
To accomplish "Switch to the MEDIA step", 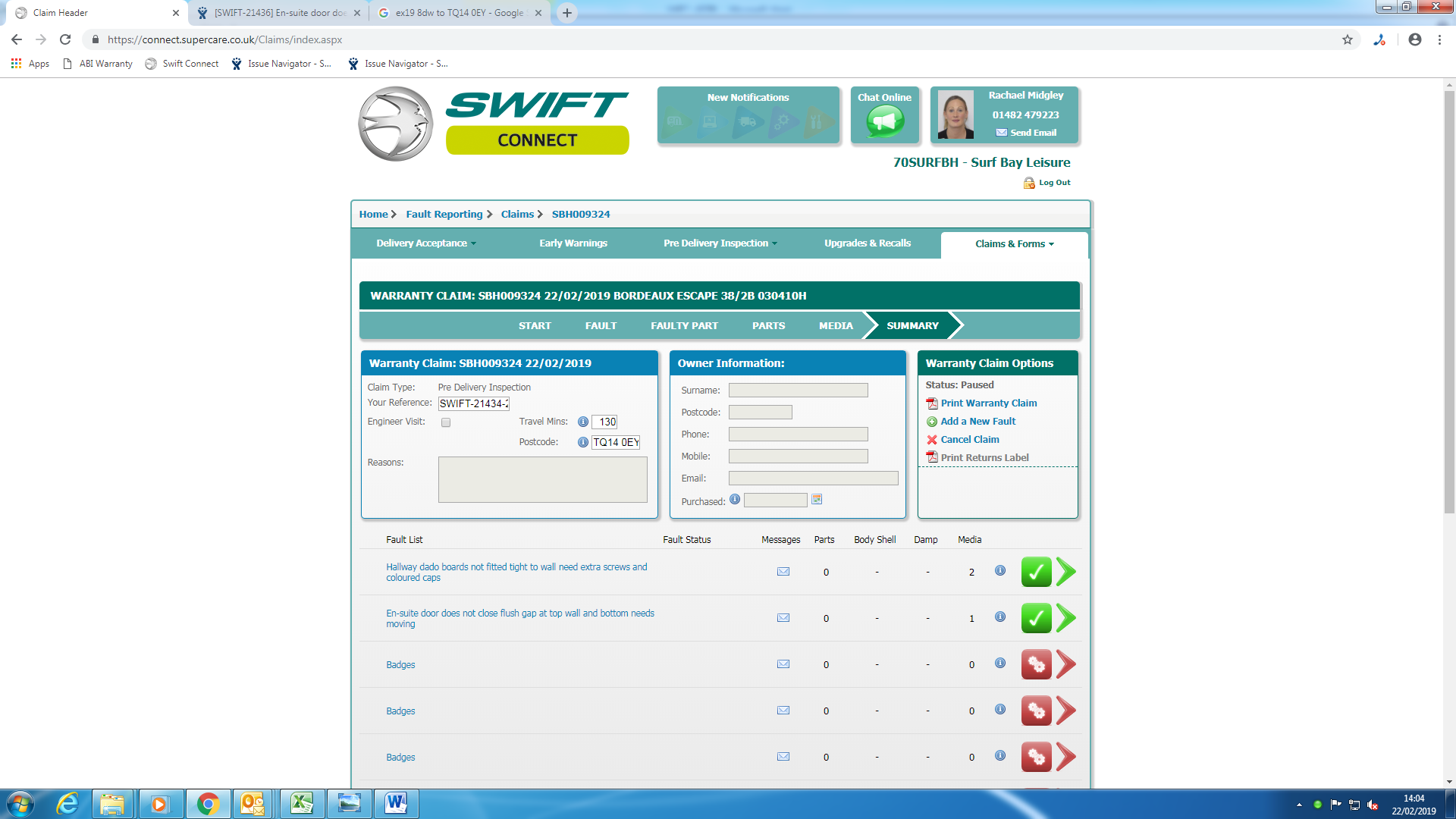I will (x=836, y=326).
